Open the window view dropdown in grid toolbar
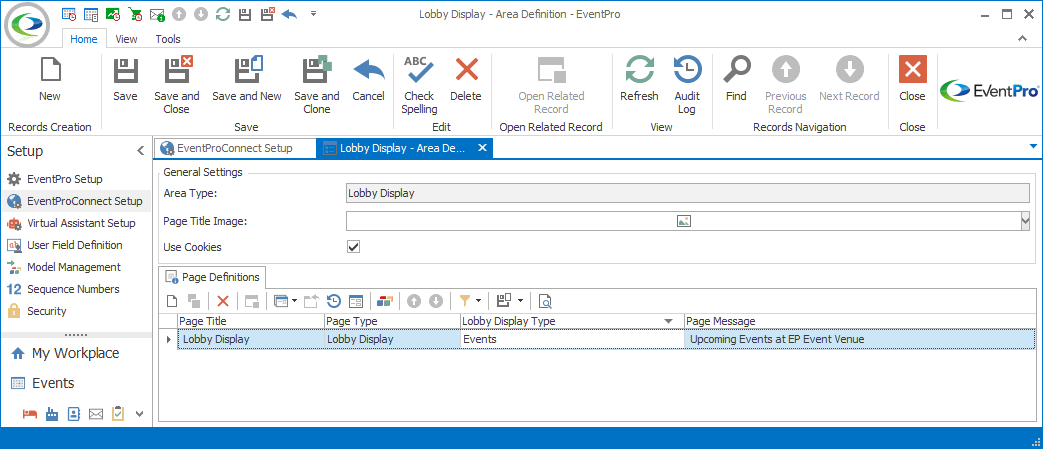 point(295,301)
